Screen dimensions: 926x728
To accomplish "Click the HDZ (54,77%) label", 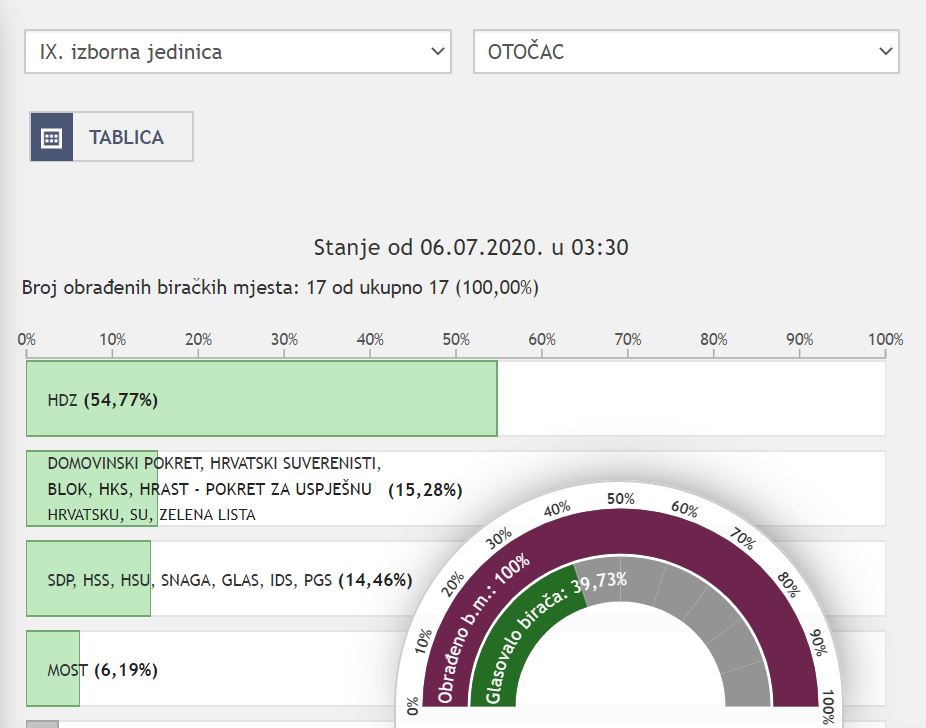I will click(x=103, y=400).
